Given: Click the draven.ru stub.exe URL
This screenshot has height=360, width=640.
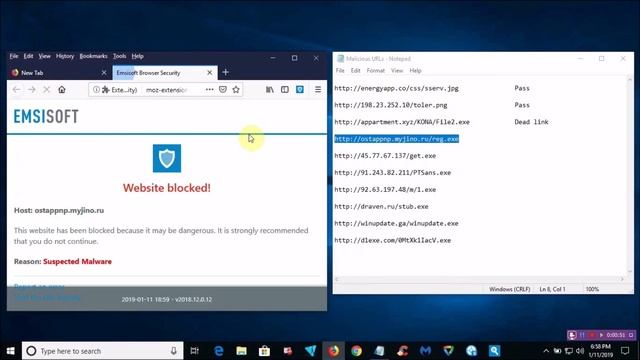Looking at the screenshot, I should (x=381, y=207).
